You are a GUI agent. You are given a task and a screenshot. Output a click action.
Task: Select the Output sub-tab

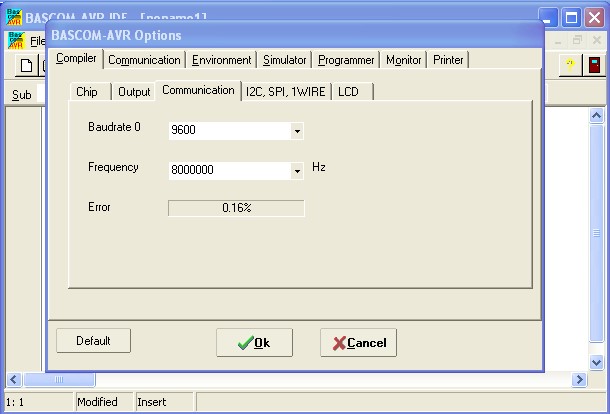tap(134, 92)
